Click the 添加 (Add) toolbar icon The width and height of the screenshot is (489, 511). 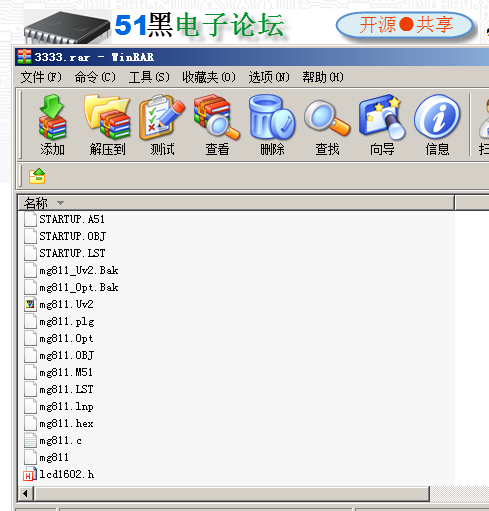pos(52,125)
